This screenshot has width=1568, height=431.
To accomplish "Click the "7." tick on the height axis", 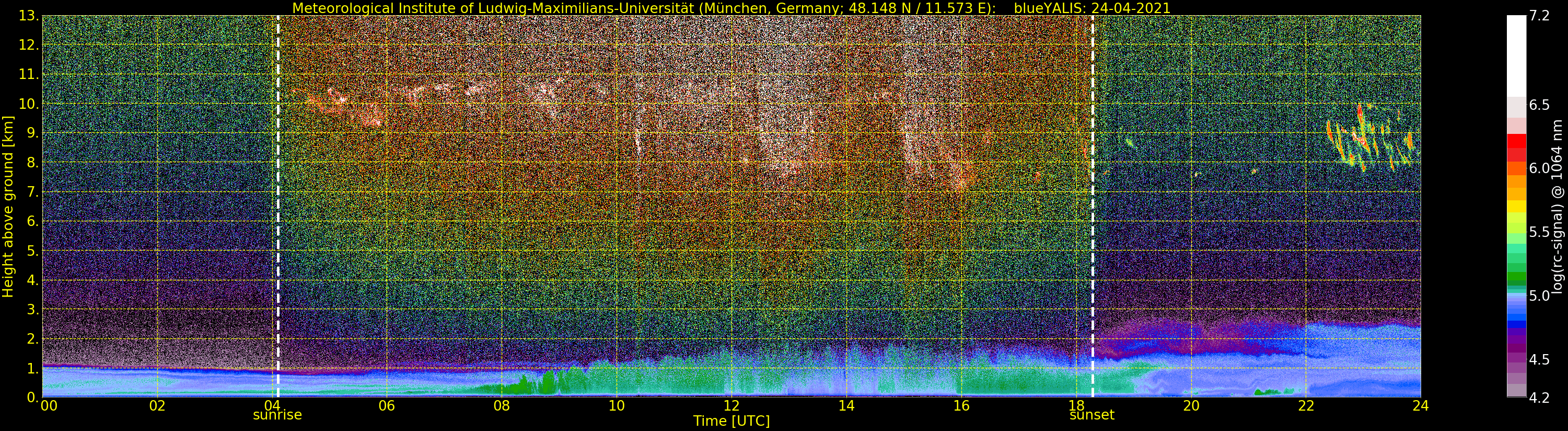I will point(32,192).
